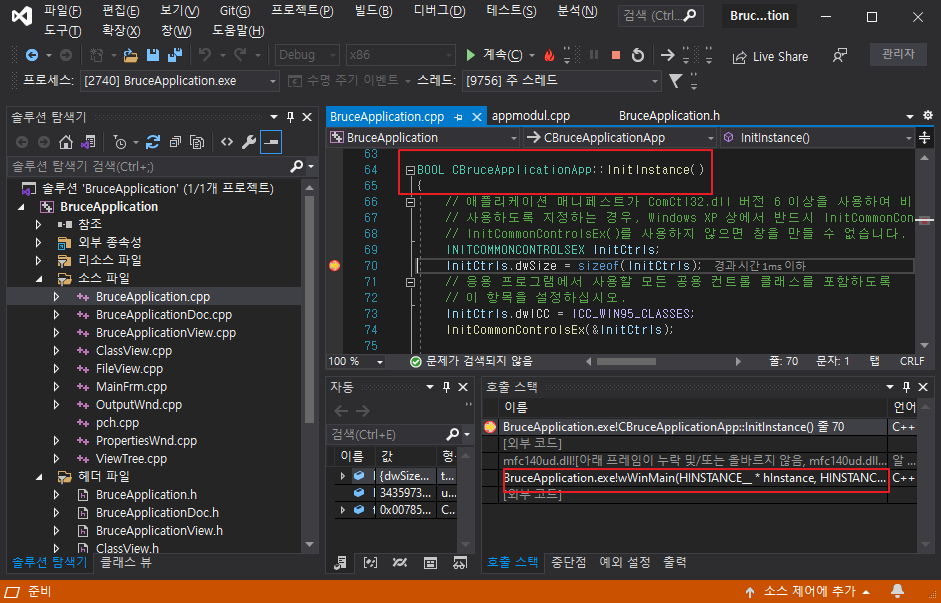Click Show Next Statement arrow icon
The image size is (941, 603).
pyautogui.click(x=667, y=55)
